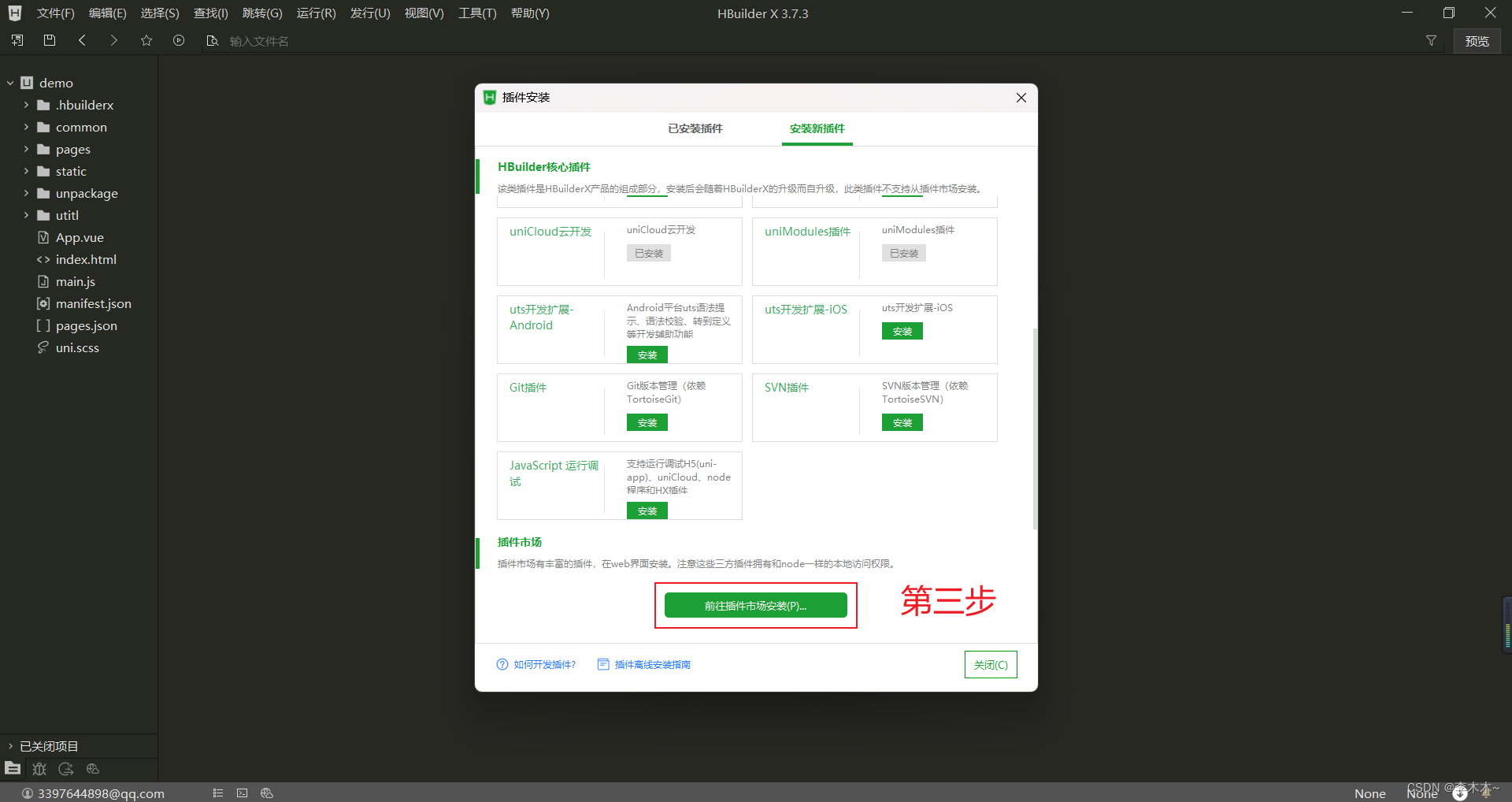
Task: Click the list outline icon in status bar
Action: 218,793
